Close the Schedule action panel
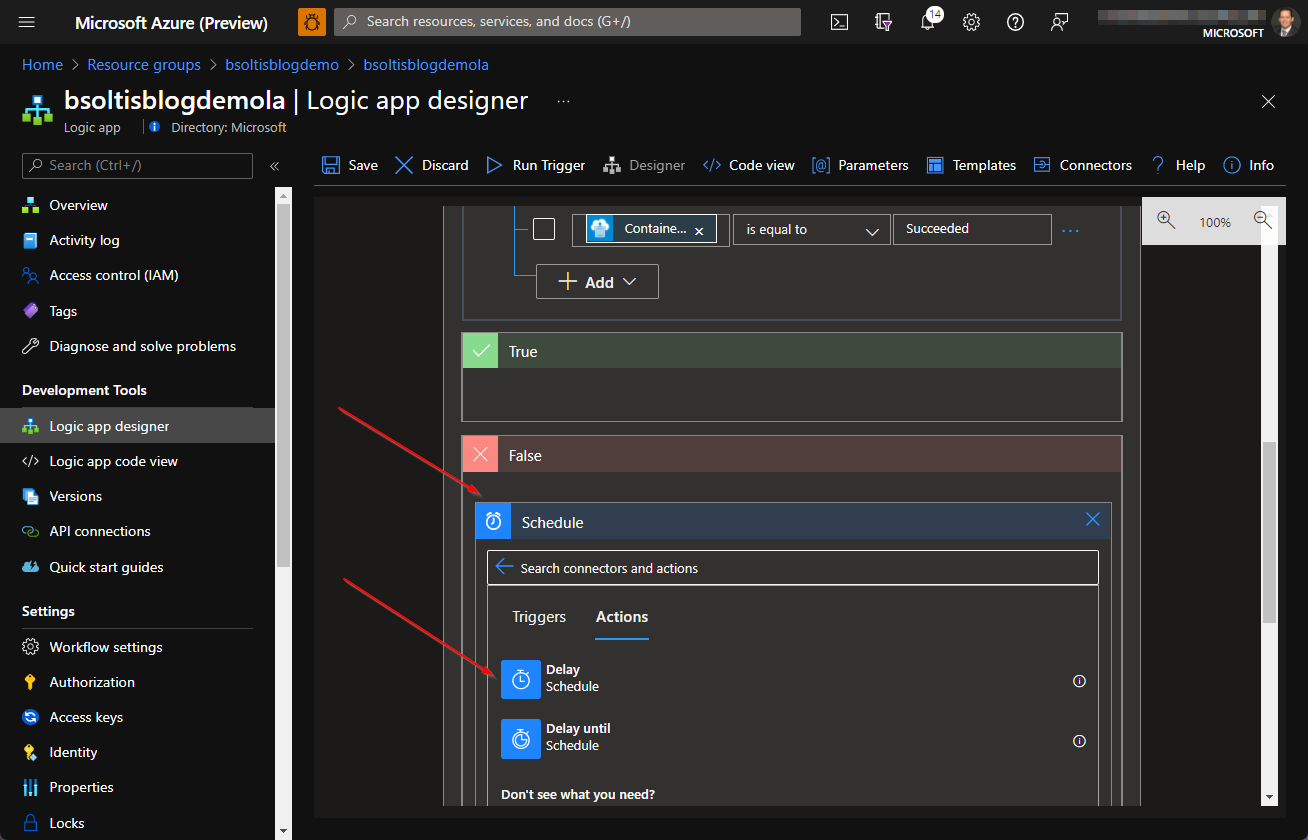Screen dimensions: 1308x840 tap(1092, 519)
